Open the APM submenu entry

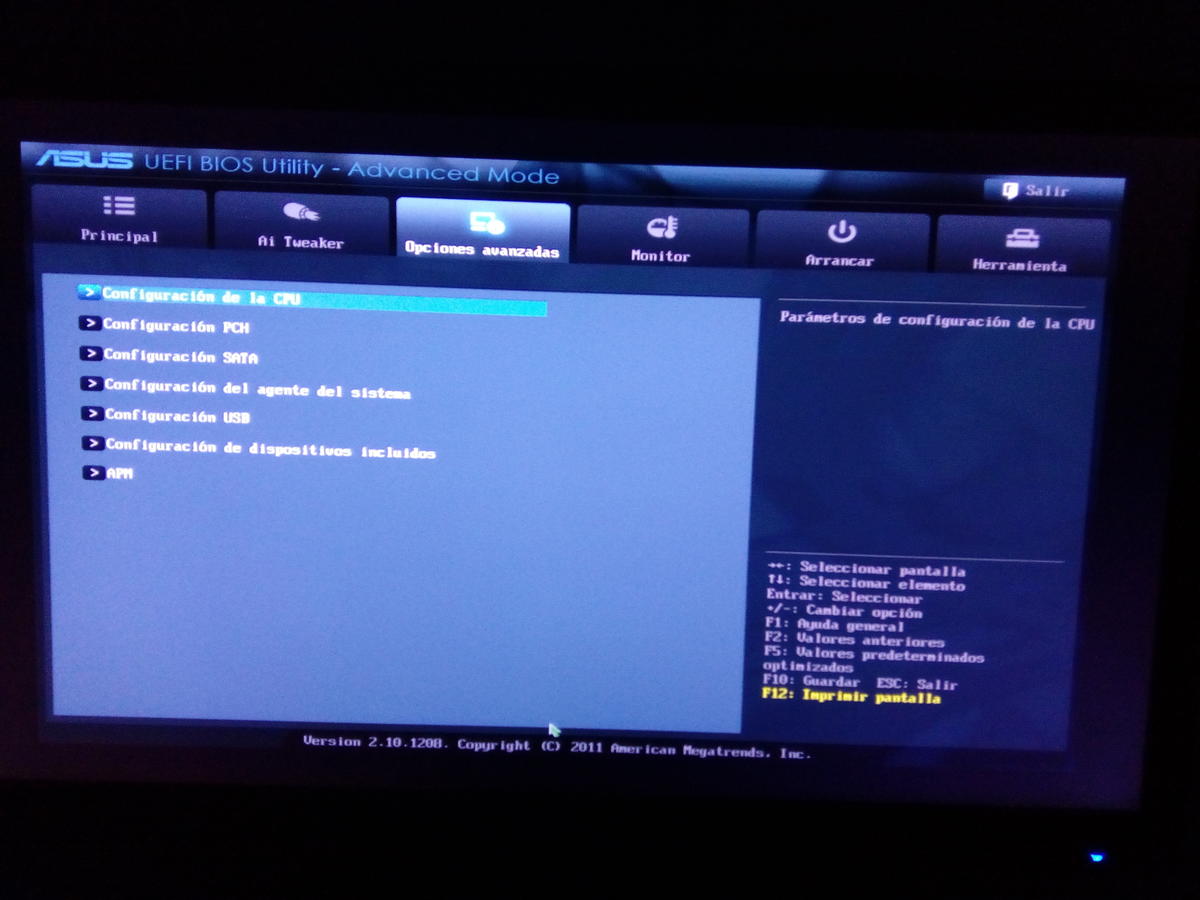tap(108, 473)
